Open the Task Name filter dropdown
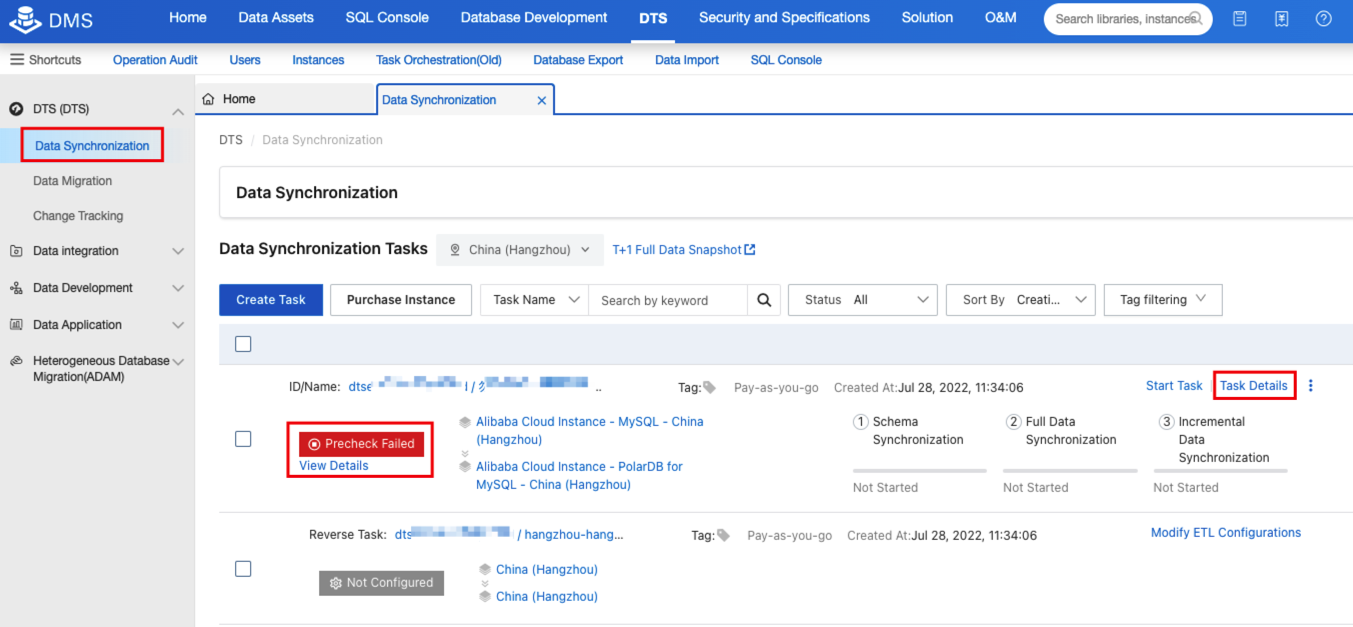1353x627 pixels. 534,300
